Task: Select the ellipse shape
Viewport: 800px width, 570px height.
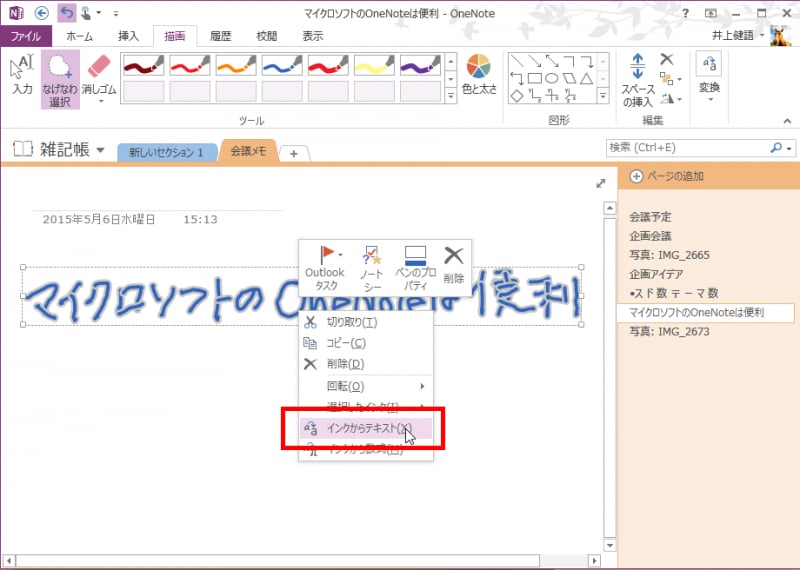Action: tap(552, 79)
